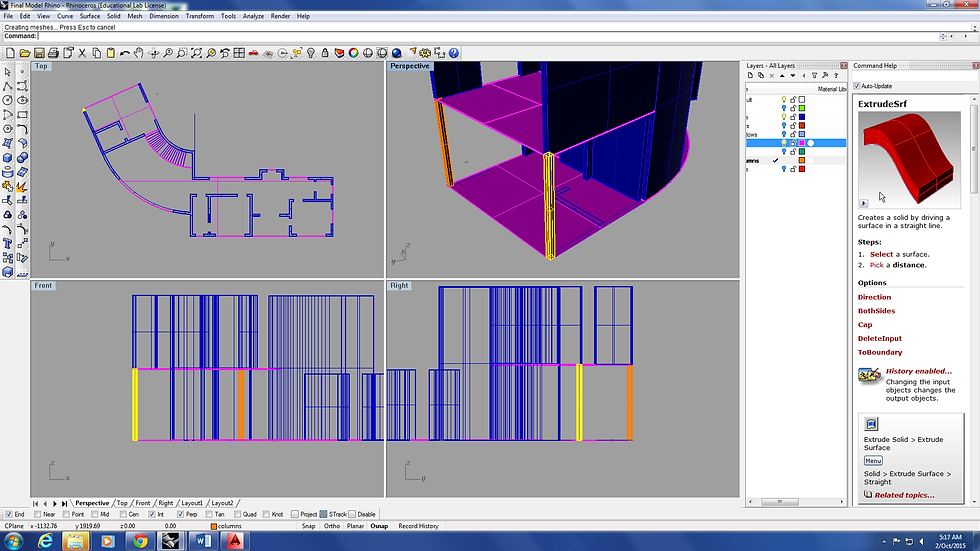Image resolution: width=980 pixels, height=551 pixels.
Task: Open the Transform menu
Action: 199,16
